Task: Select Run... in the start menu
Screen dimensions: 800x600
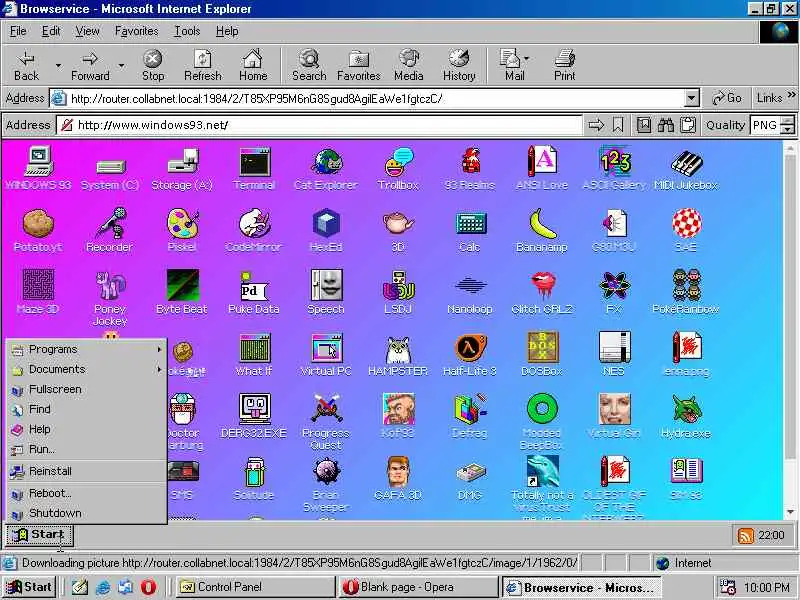Action: (x=87, y=449)
